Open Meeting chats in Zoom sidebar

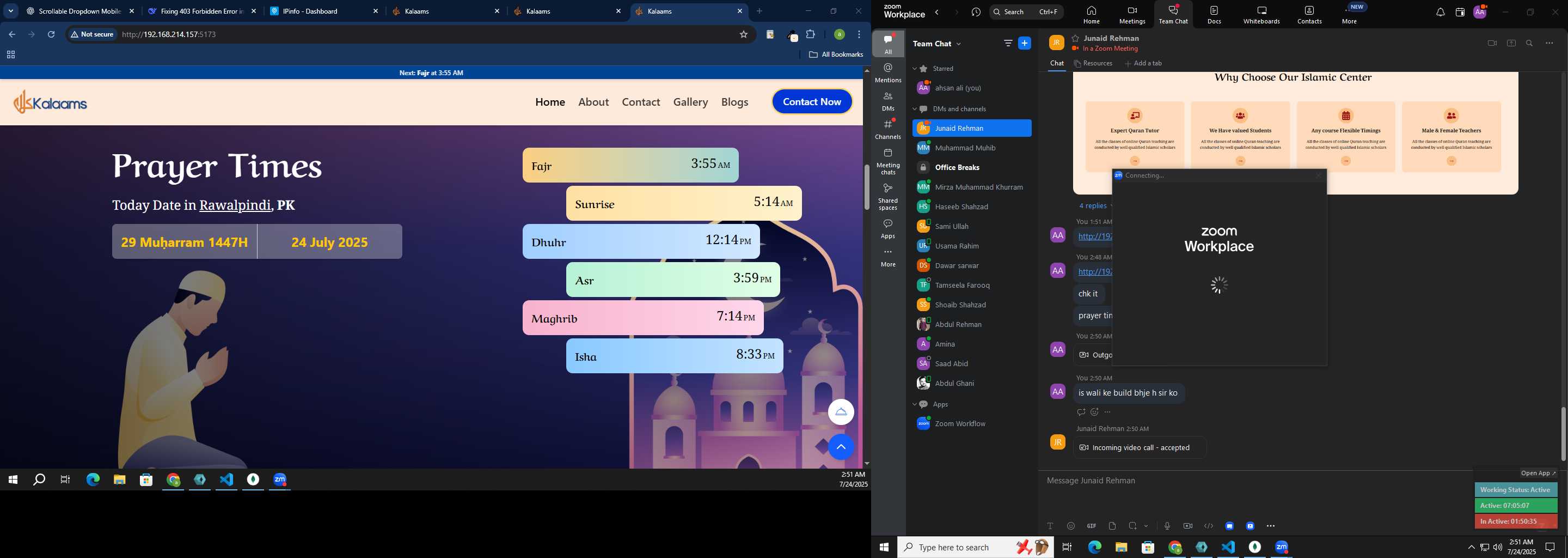pyautogui.click(x=888, y=161)
